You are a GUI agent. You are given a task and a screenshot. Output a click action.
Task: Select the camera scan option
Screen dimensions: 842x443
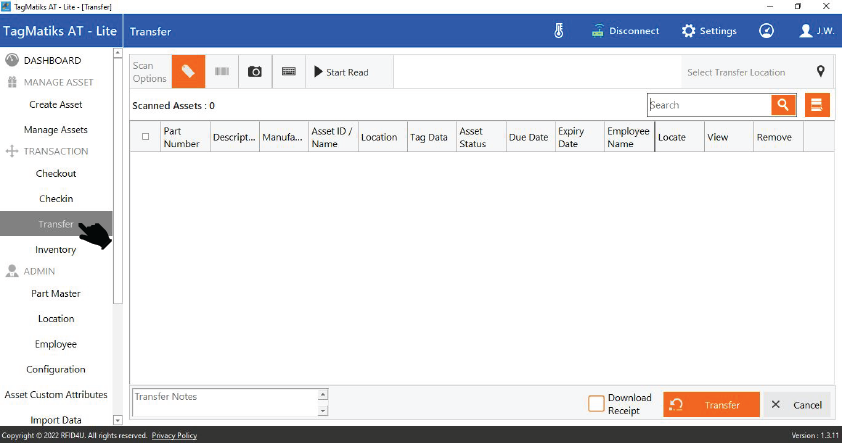tap(254, 72)
